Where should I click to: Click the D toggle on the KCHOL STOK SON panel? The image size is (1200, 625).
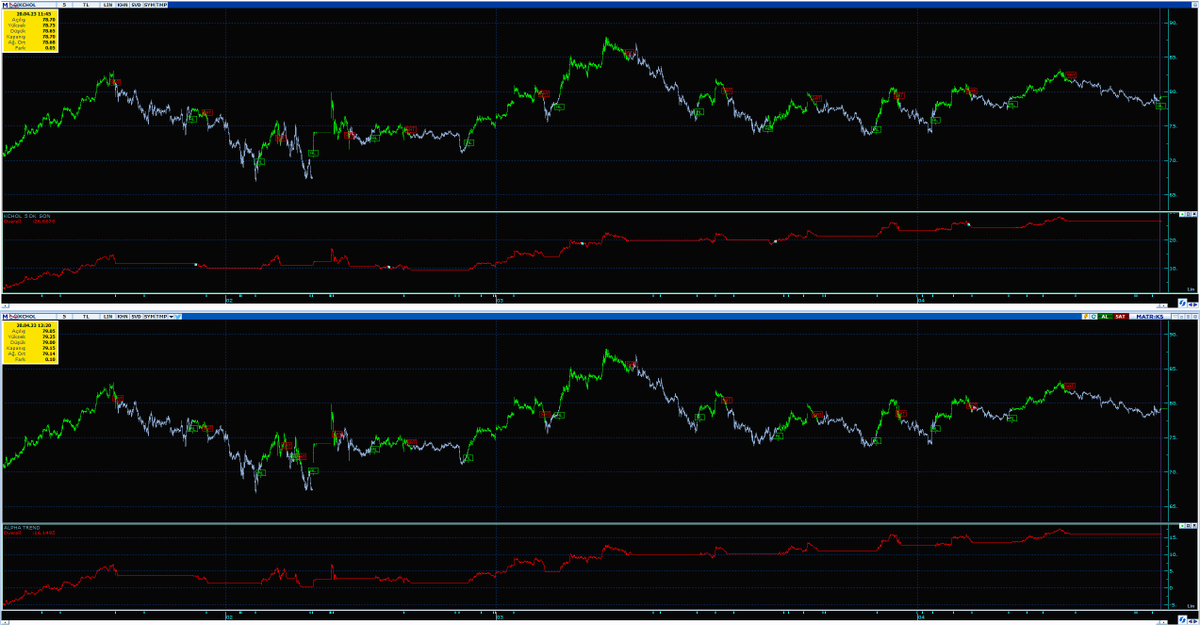(x=1188, y=214)
